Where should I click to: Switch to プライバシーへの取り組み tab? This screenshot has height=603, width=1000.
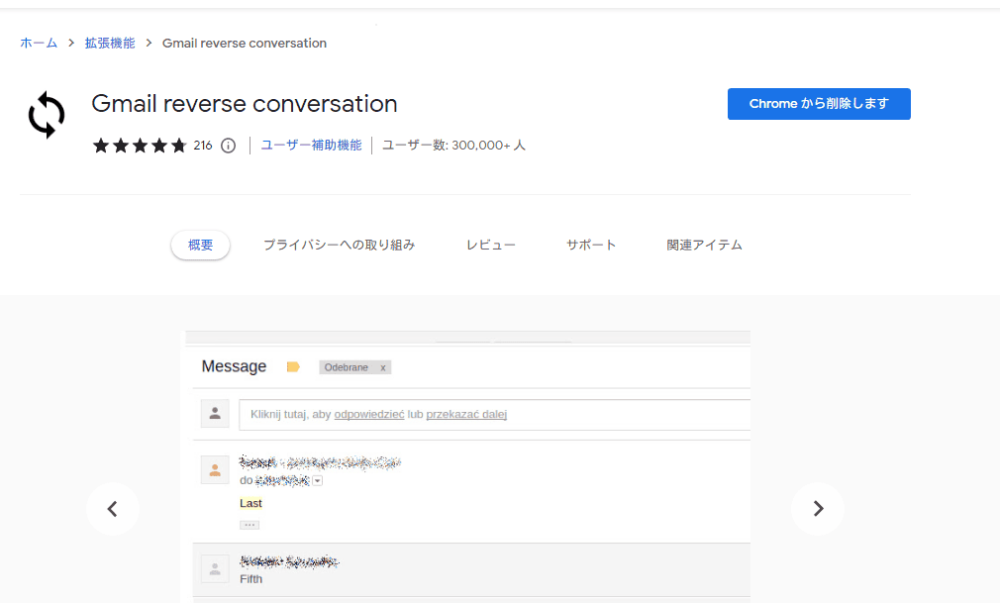tap(339, 245)
